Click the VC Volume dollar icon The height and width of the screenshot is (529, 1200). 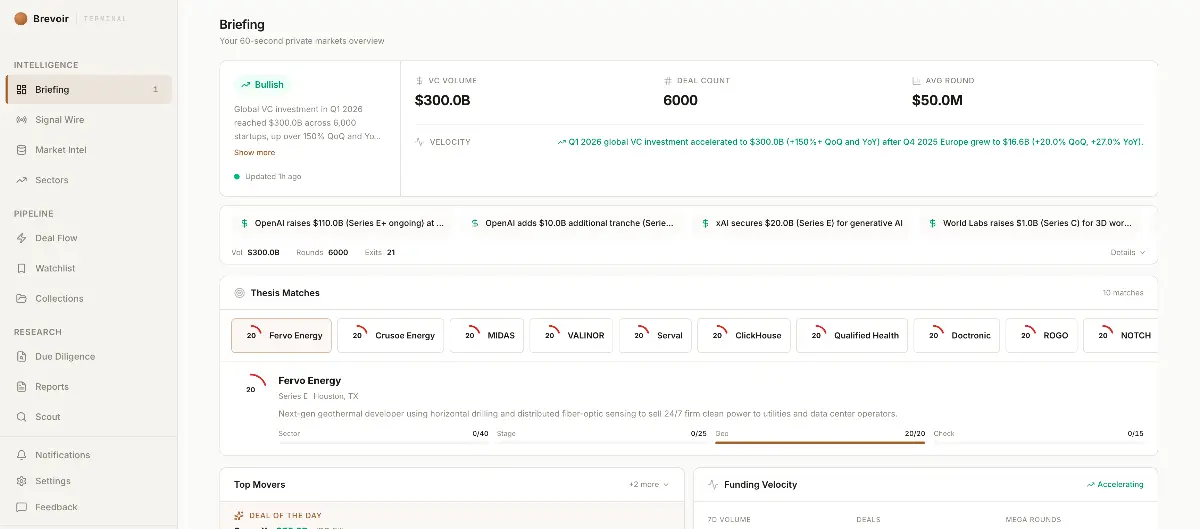(x=419, y=81)
